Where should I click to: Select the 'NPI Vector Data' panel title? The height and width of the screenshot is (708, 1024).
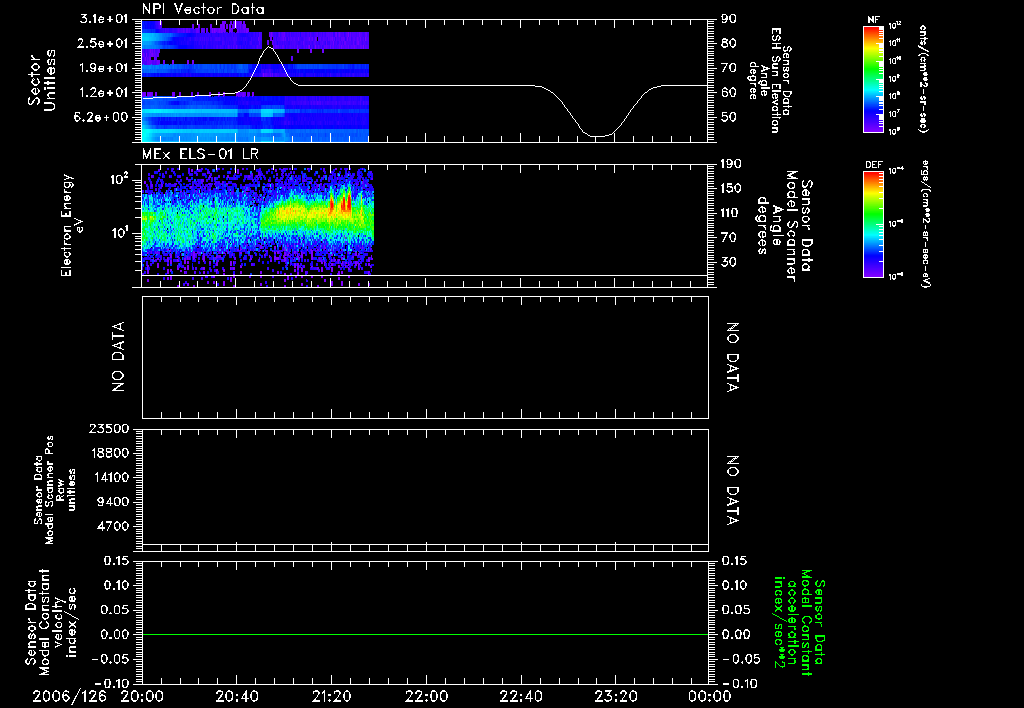coord(204,9)
